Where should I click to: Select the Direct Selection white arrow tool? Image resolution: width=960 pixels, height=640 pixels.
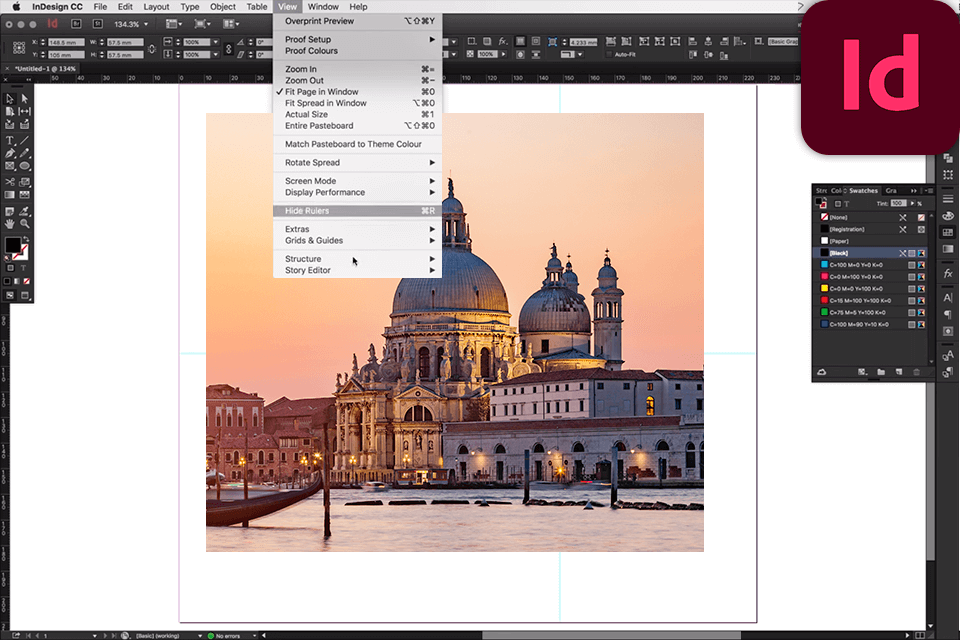click(25, 98)
